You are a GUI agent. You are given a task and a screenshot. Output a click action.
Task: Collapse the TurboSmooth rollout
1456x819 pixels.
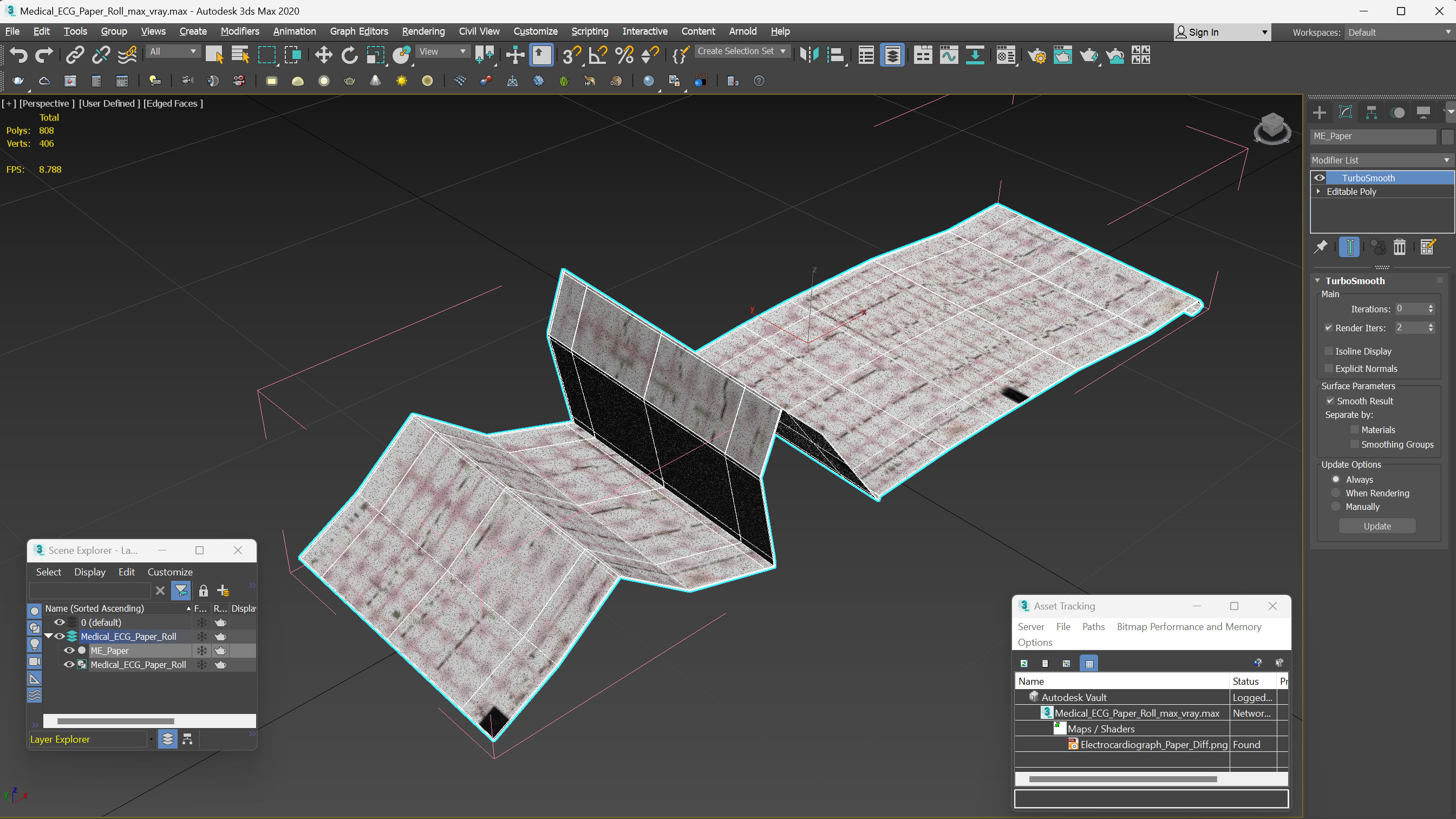(1317, 280)
